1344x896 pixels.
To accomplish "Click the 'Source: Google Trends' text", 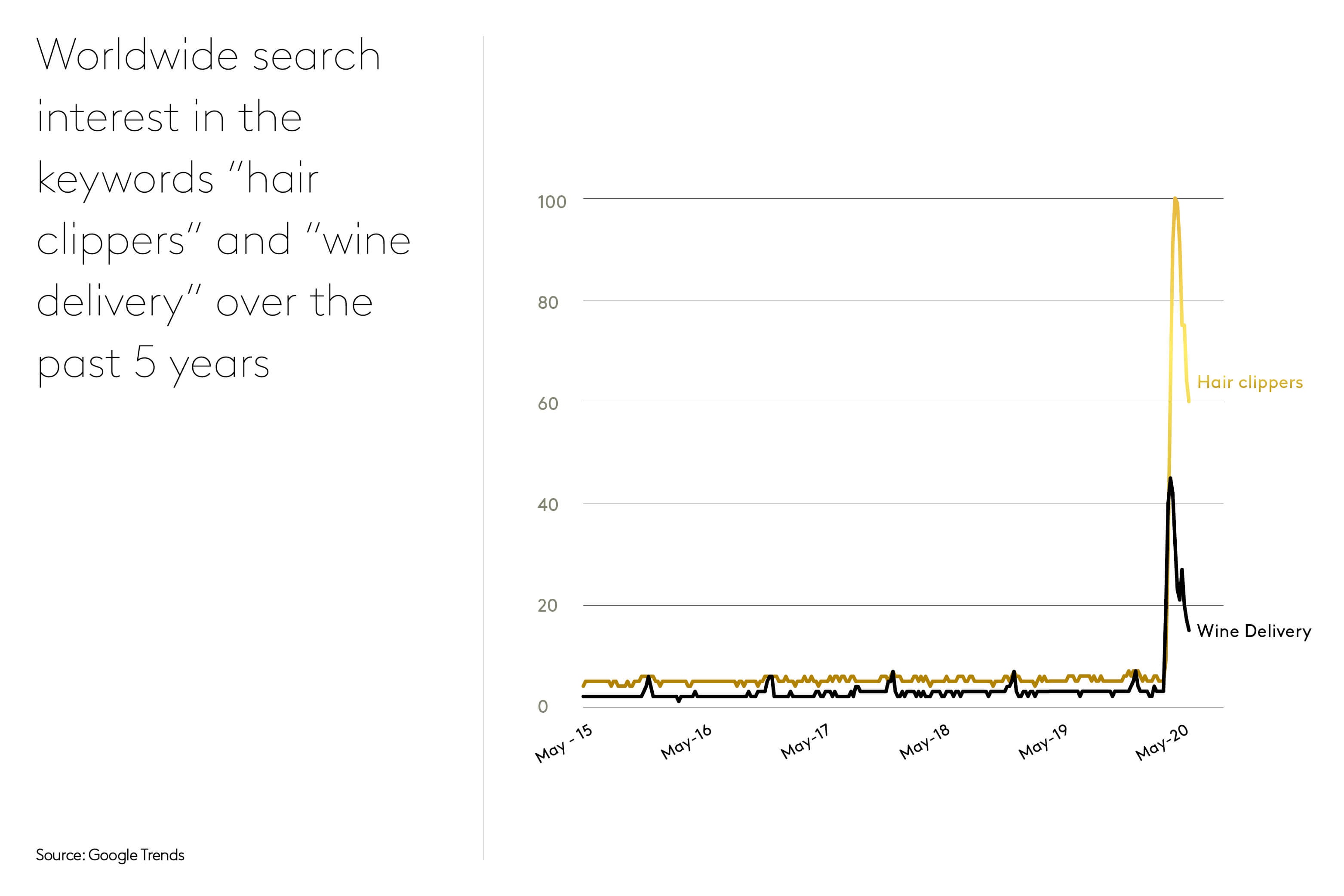I will pos(110,855).
